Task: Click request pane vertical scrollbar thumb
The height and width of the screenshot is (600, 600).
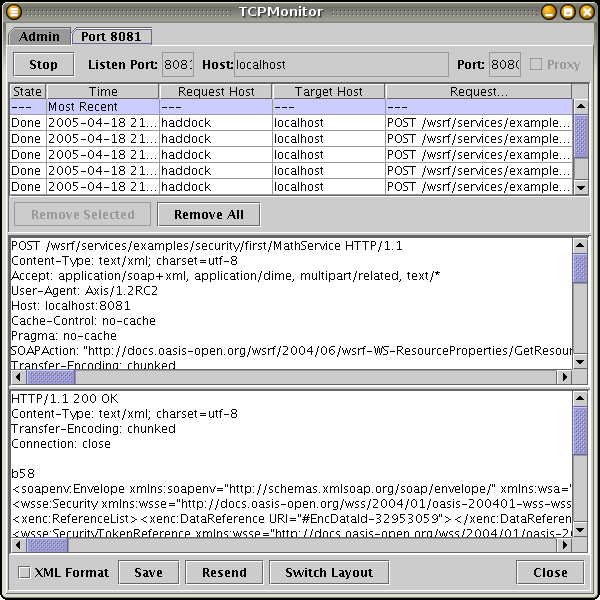Action: click(580, 269)
